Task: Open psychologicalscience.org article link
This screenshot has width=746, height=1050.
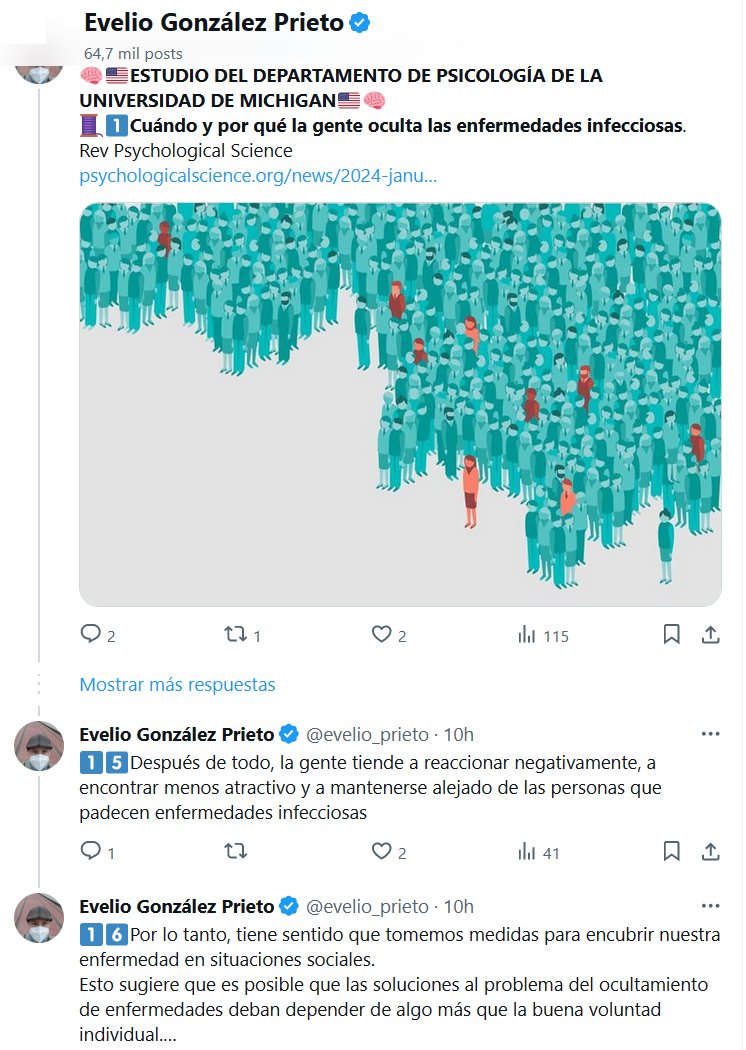Action: point(258,176)
